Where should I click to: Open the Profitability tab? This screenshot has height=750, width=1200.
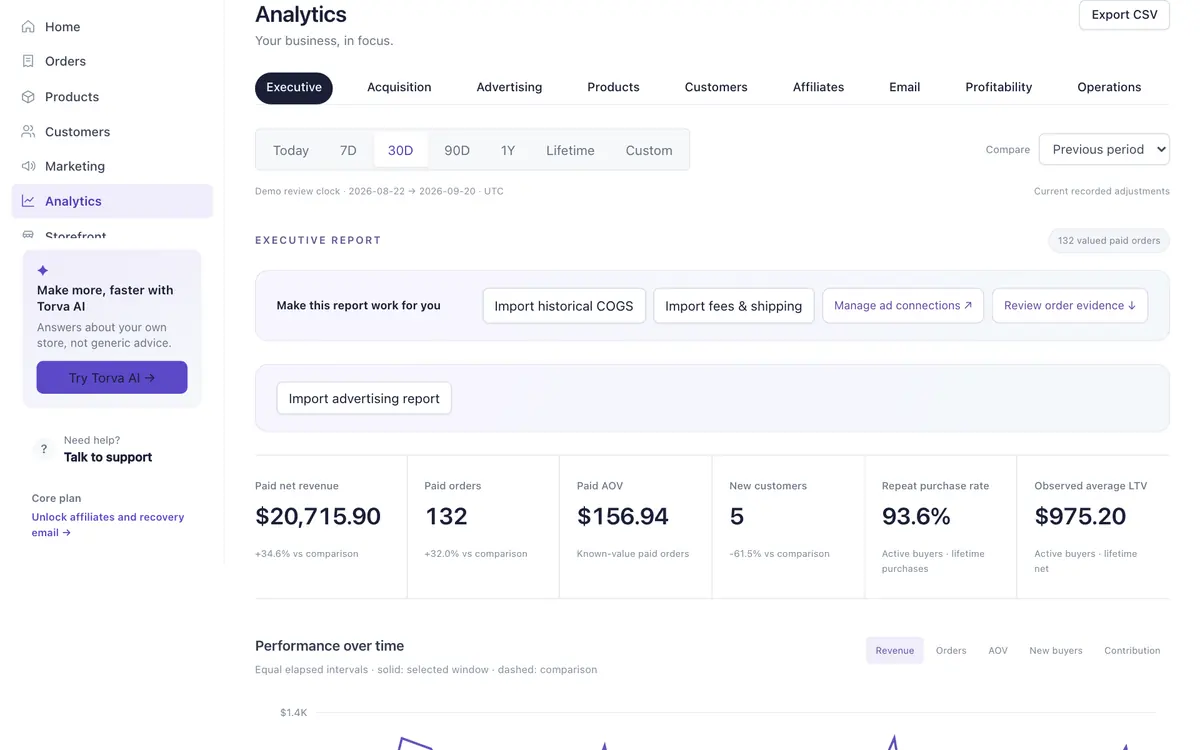pyautogui.click(x=998, y=87)
